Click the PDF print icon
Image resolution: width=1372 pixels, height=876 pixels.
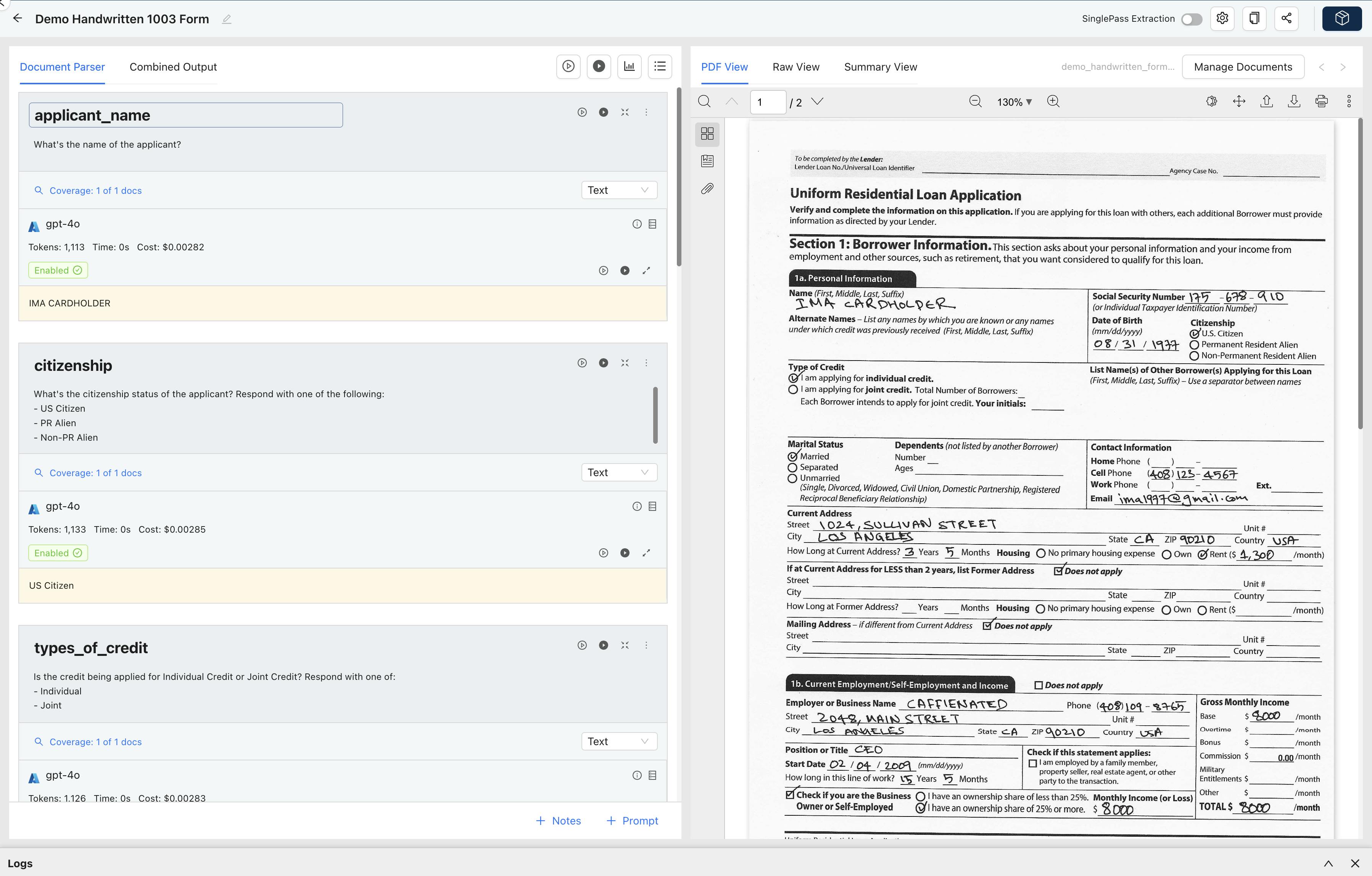click(x=1321, y=101)
